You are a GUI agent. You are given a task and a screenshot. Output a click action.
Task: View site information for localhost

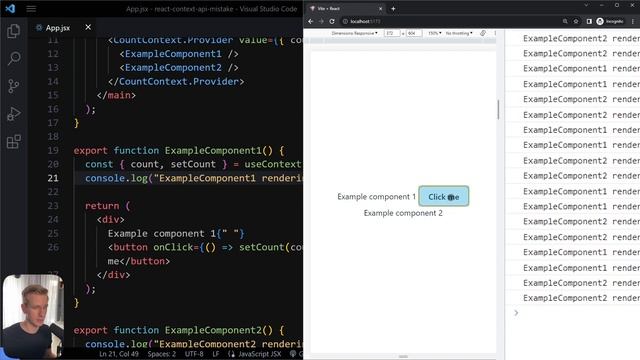pos(345,21)
